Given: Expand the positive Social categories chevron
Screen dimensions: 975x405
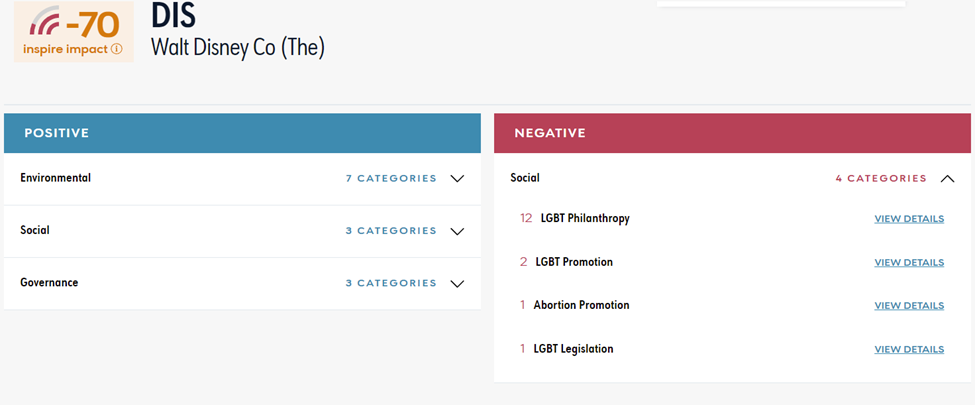Looking at the screenshot, I should pyautogui.click(x=457, y=231).
